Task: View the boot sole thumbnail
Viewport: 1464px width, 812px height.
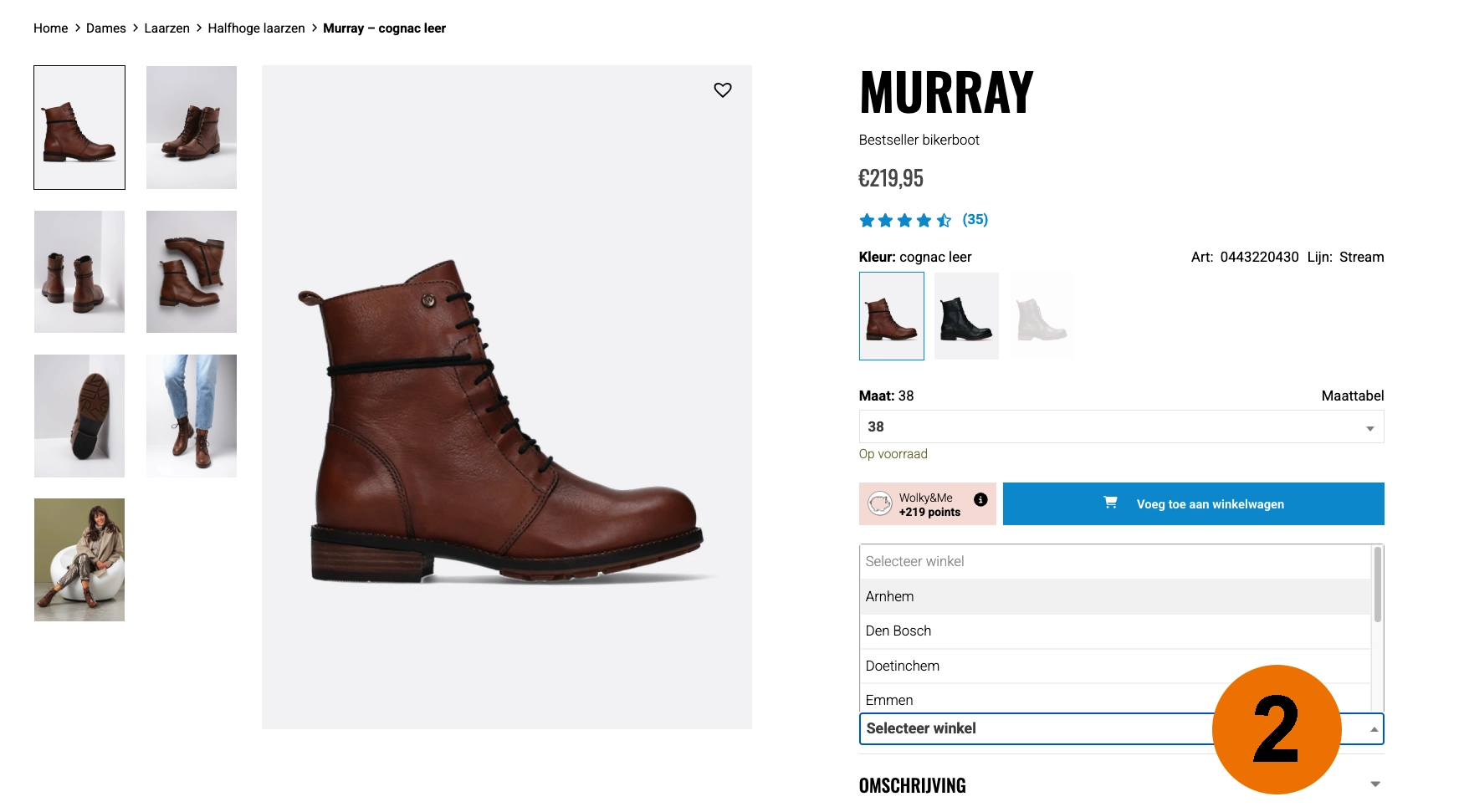Action: point(79,416)
